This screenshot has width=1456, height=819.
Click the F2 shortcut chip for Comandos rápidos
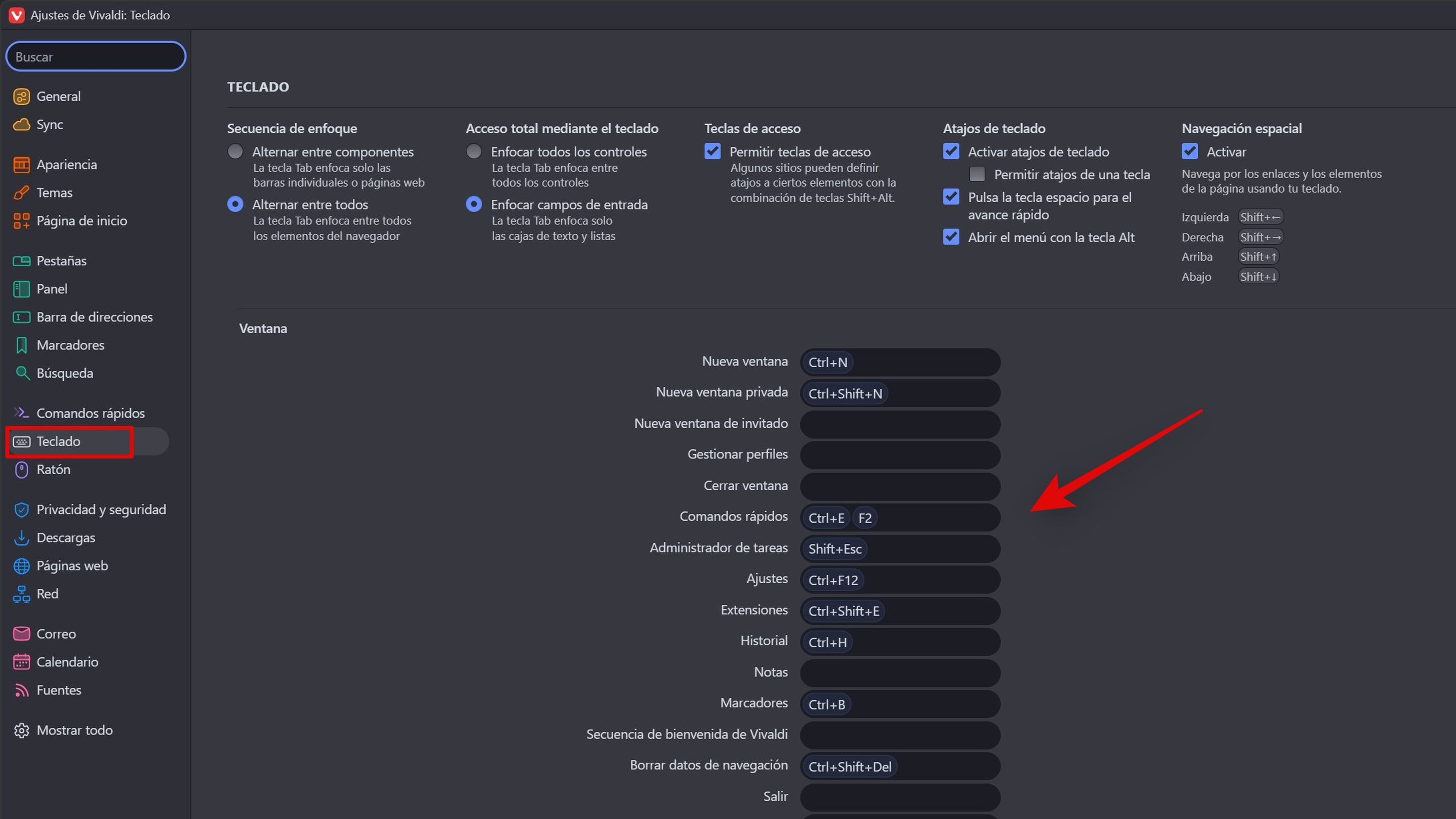(865, 518)
